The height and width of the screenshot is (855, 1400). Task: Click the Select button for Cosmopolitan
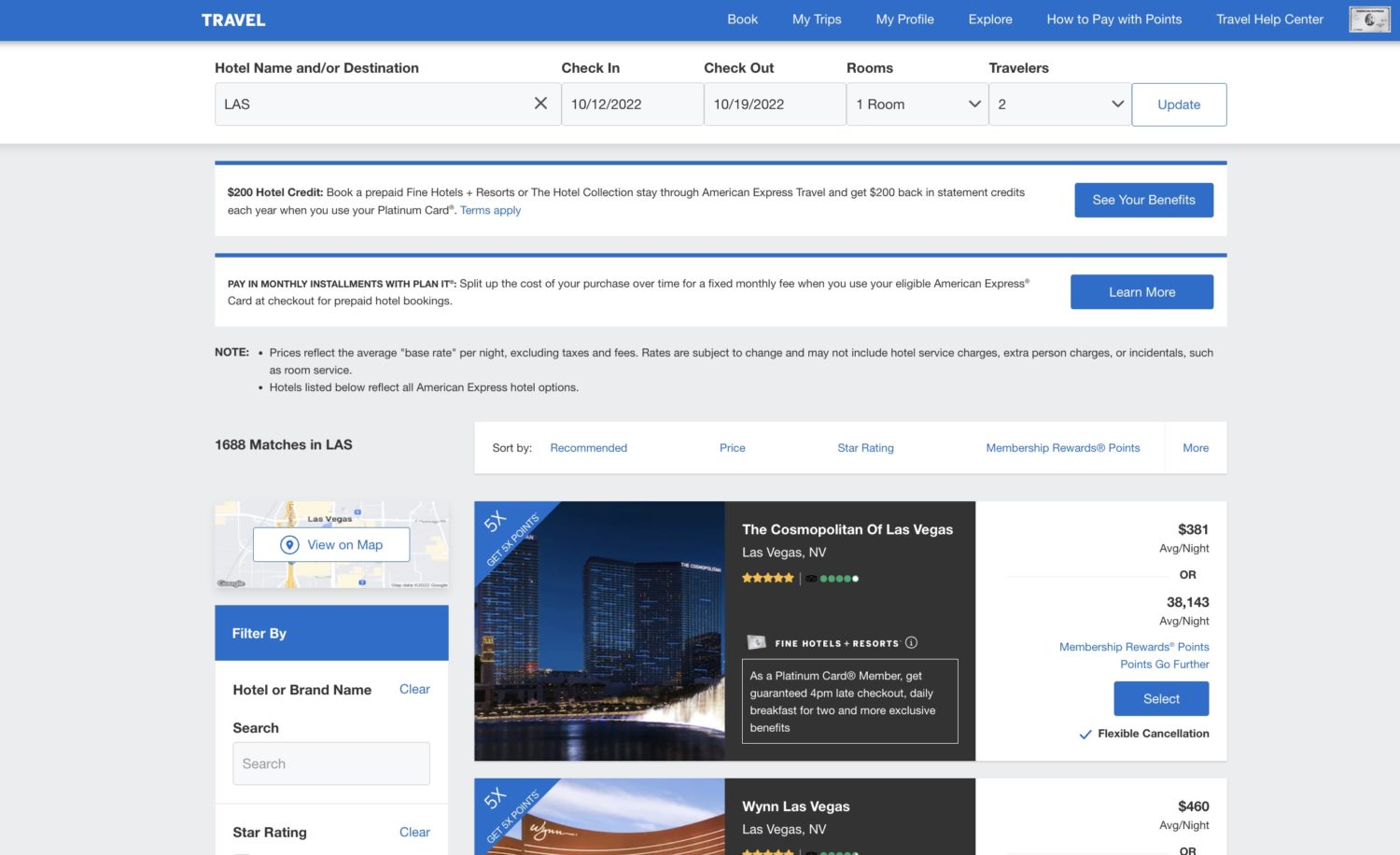[1160, 698]
